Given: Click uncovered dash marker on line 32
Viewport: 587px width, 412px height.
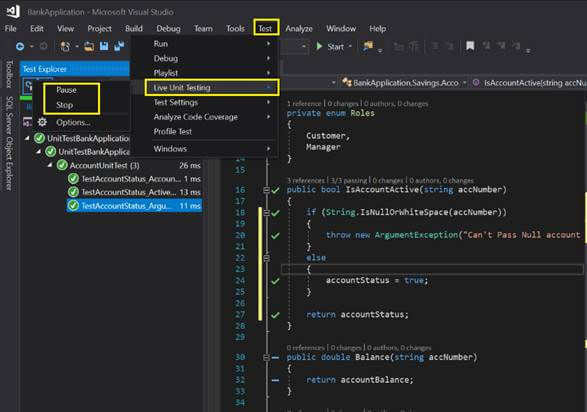Looking at the screenshot, I should tap(276, 380).
